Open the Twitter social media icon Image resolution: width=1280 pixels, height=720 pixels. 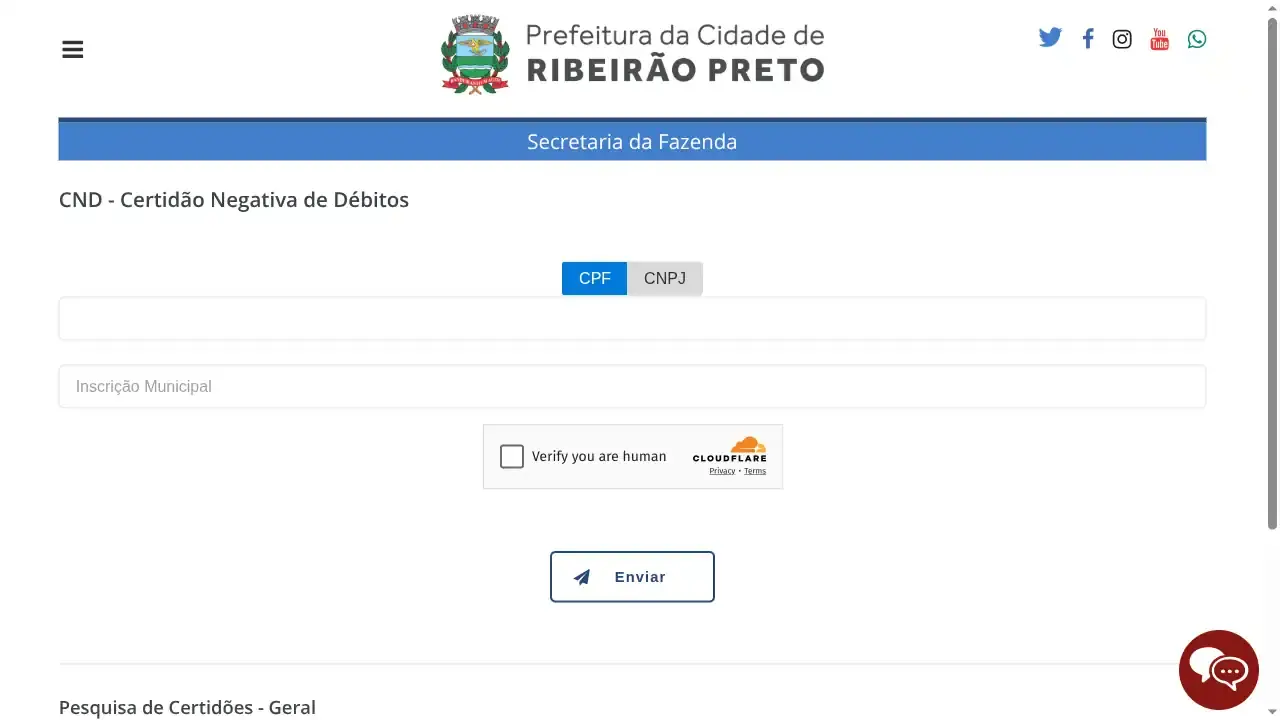[x=1050, y=38]
